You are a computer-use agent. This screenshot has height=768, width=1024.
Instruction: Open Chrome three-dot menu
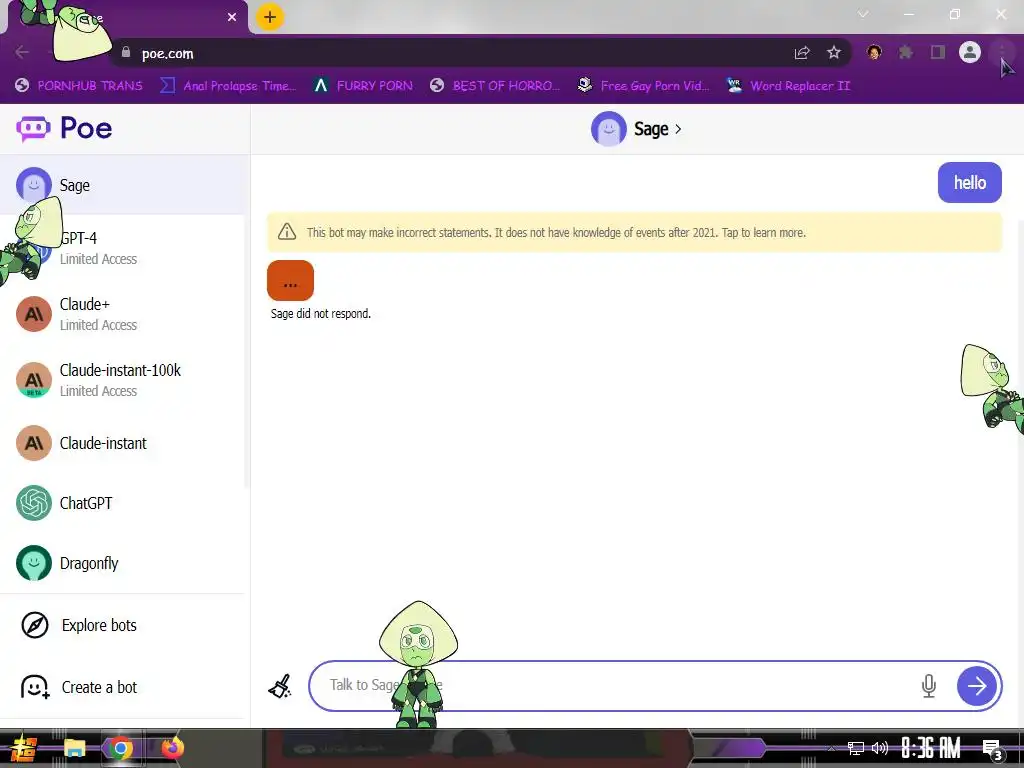1002,52
